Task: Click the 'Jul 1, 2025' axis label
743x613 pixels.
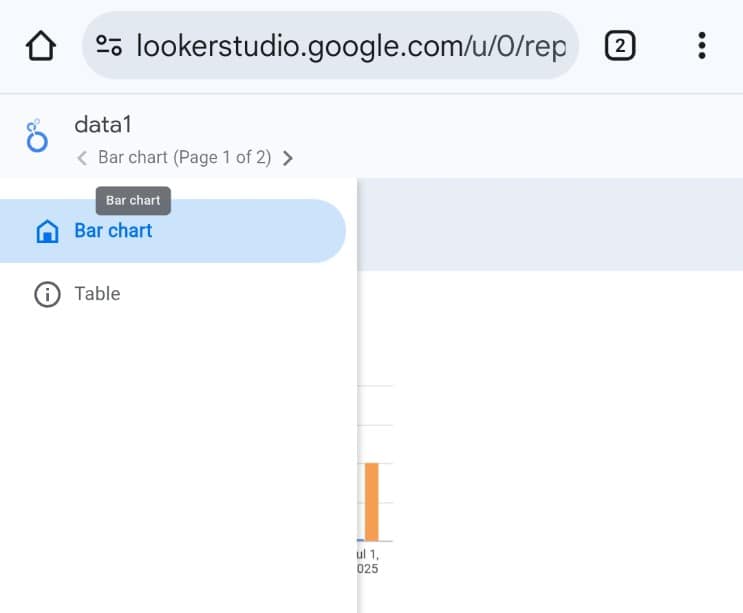Action: (367, 561)
